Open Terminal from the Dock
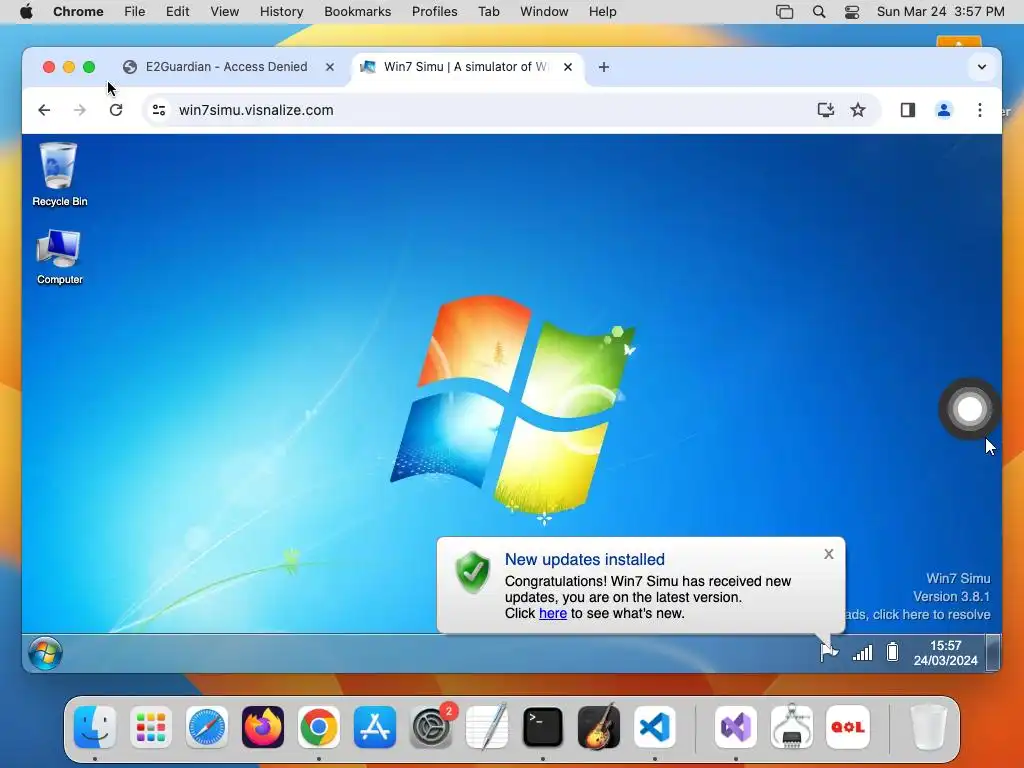This screenshot has height=768, width=1024. (x=543, y=727)
